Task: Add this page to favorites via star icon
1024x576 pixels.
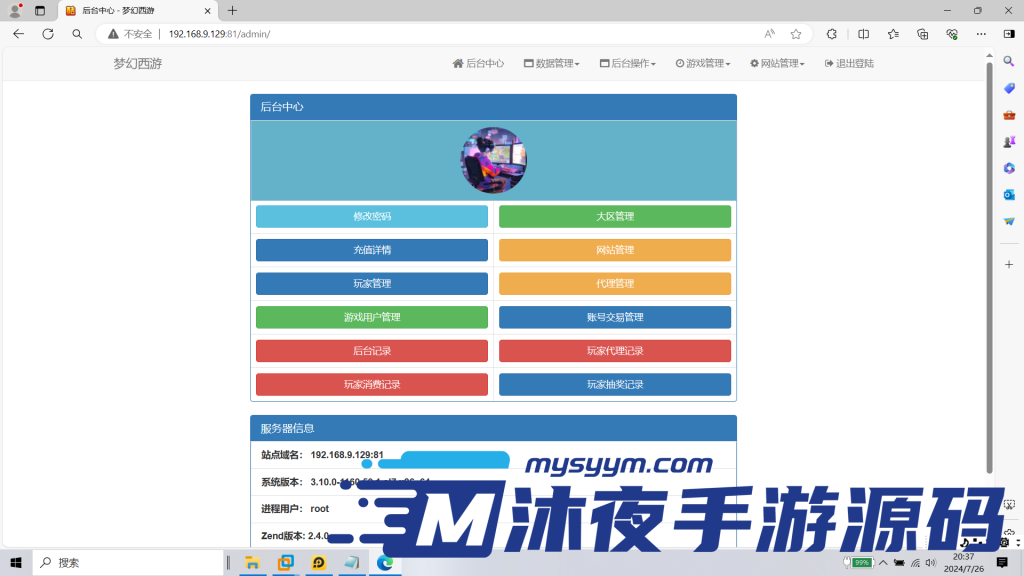Action: coord(796,33)
